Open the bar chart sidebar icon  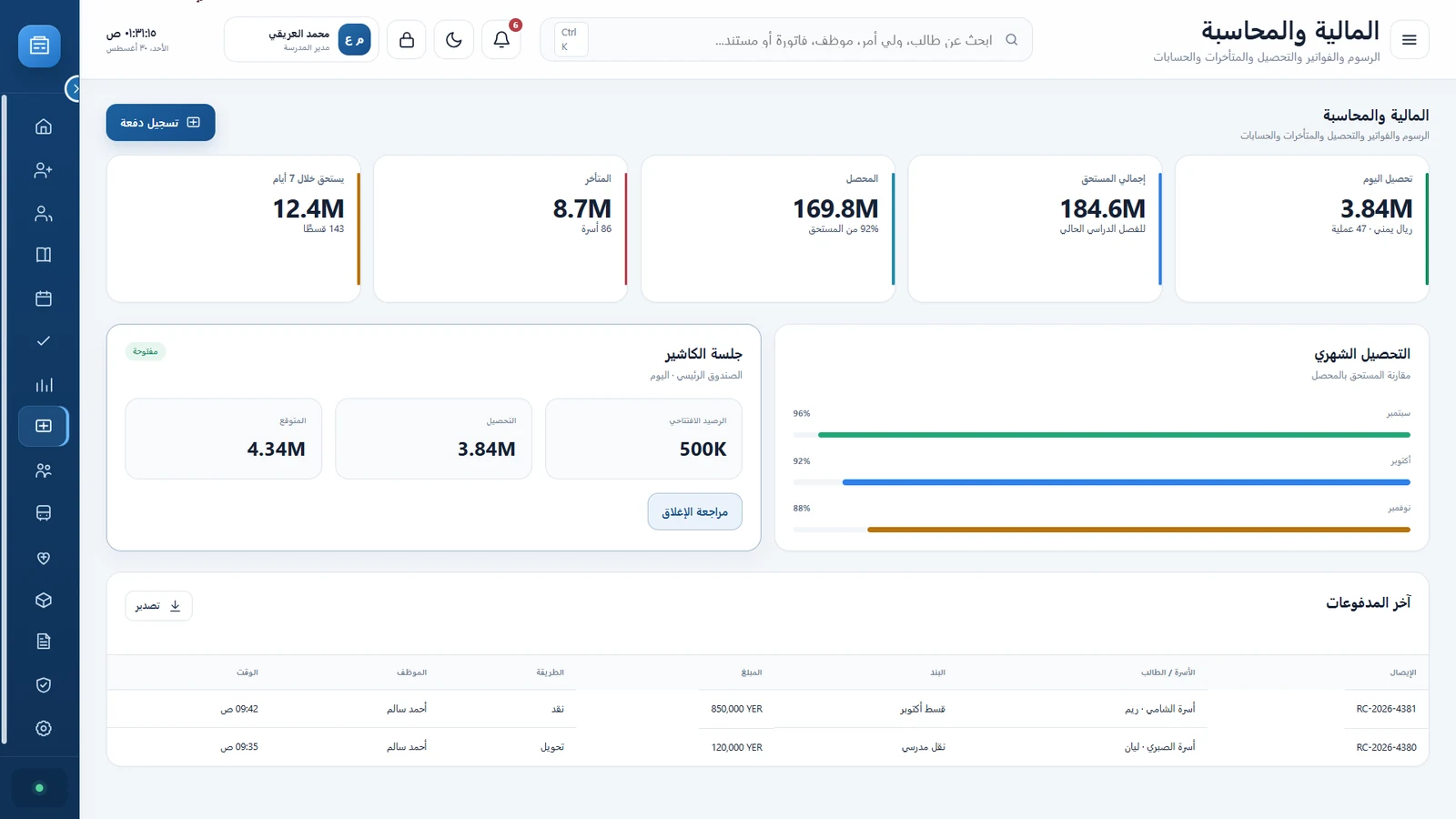coord(44,385)
